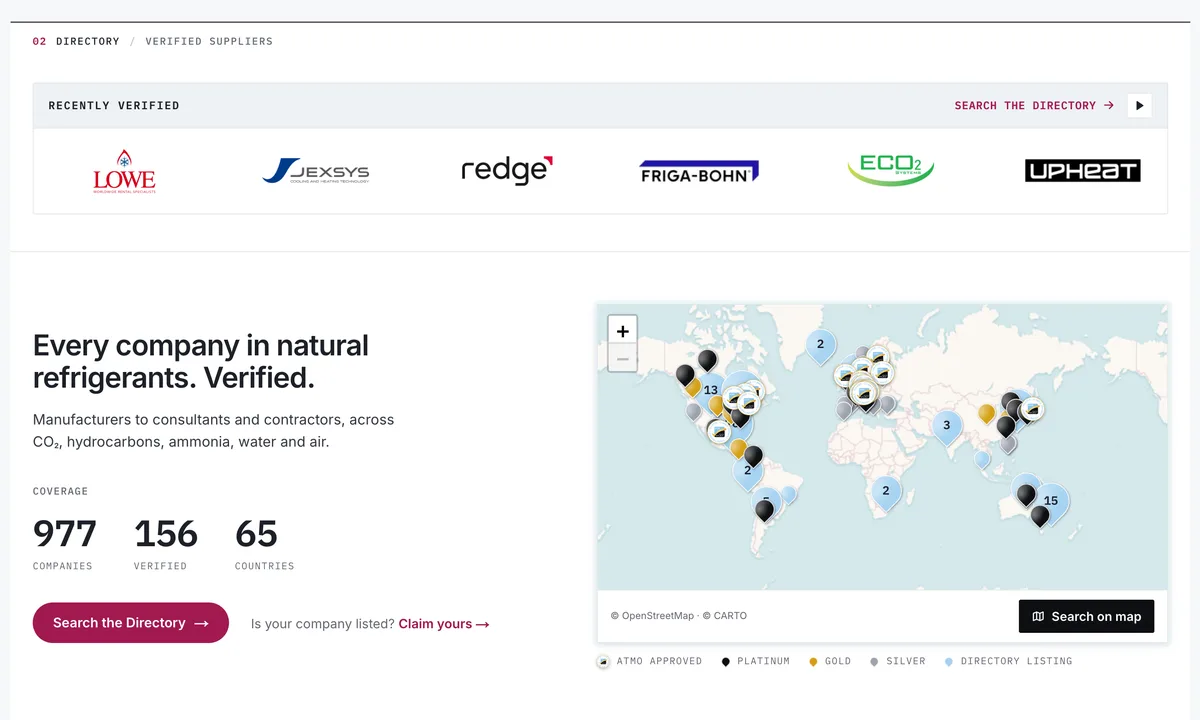Image resolution: width=1200 pixels, height=720 pixels.
Task: Click the red Search the Directory button
Action: pyautogui.click(x=131, y=623)
